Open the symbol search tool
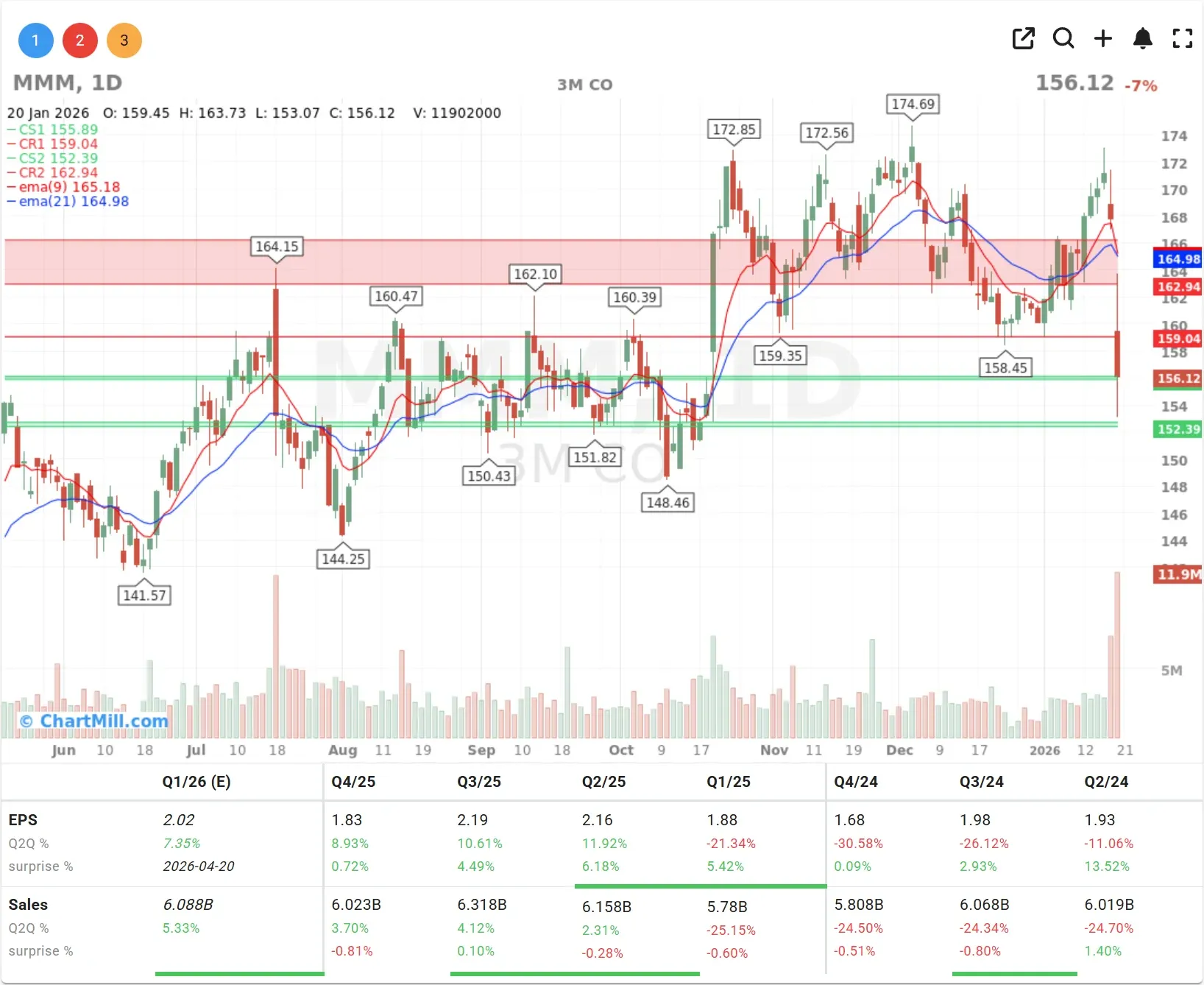The image size is (1204, 985). pyautogui.click(x=1063, y=39)
